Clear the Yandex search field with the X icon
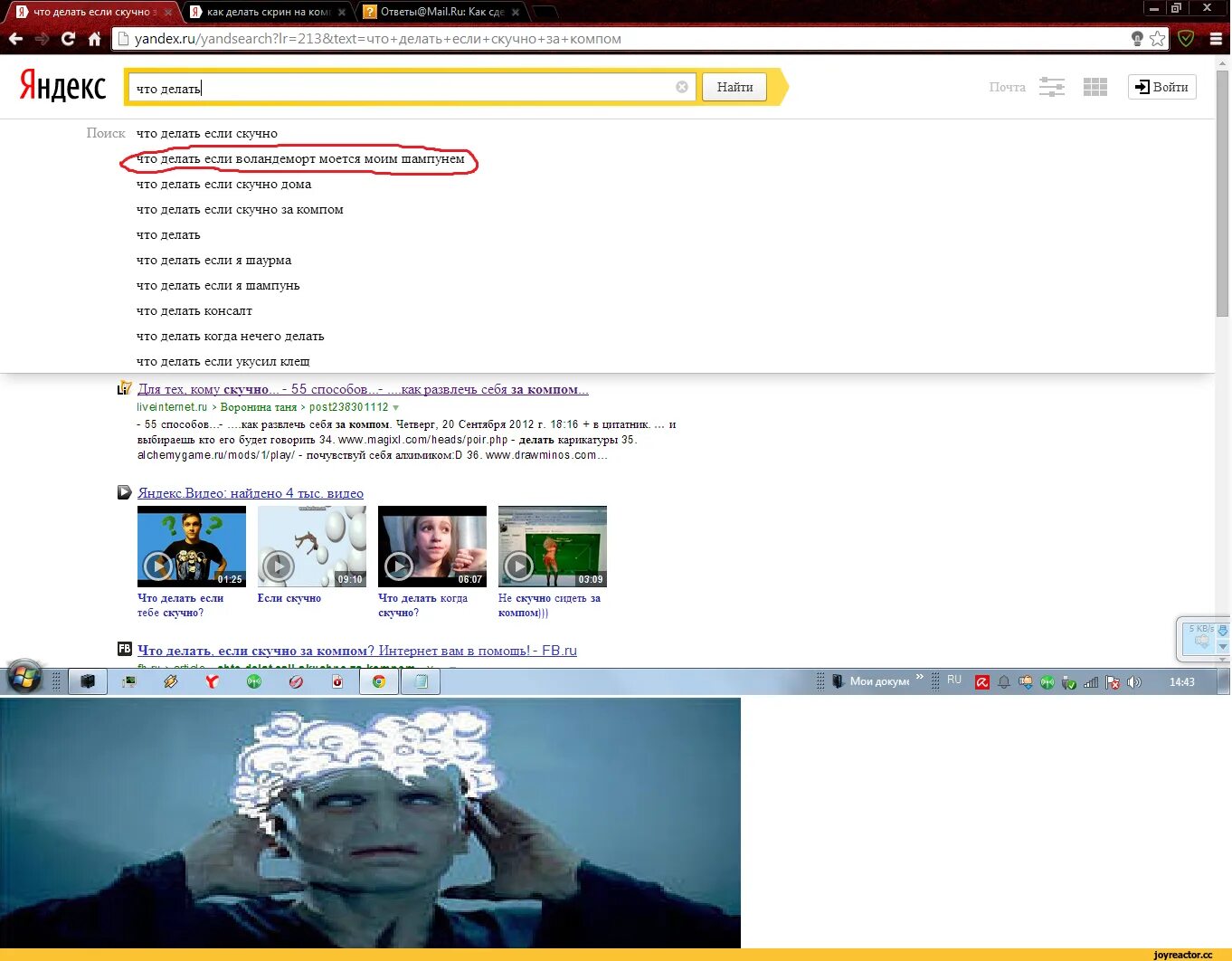1232x961 pixels. (x=682, y=87)
